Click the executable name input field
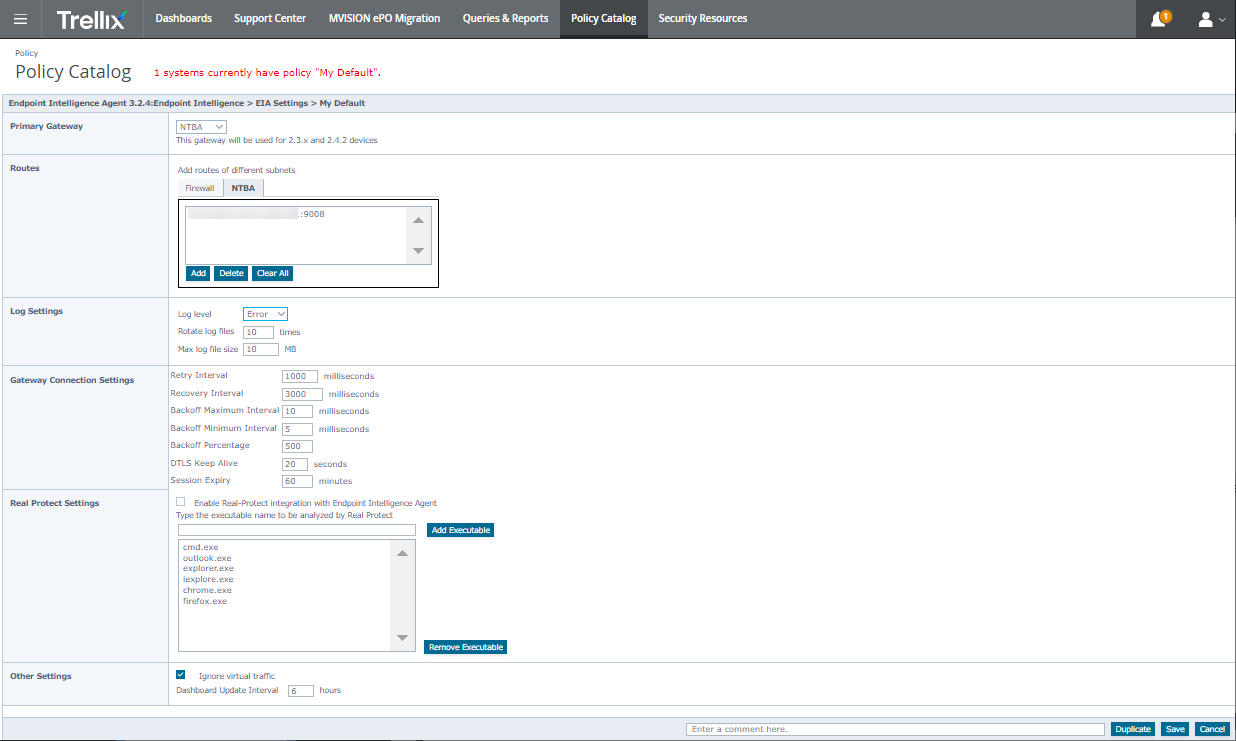Image resolution: width=1236 pixels, height=741 pixels. pyautogui.click(x=296, y=530)
